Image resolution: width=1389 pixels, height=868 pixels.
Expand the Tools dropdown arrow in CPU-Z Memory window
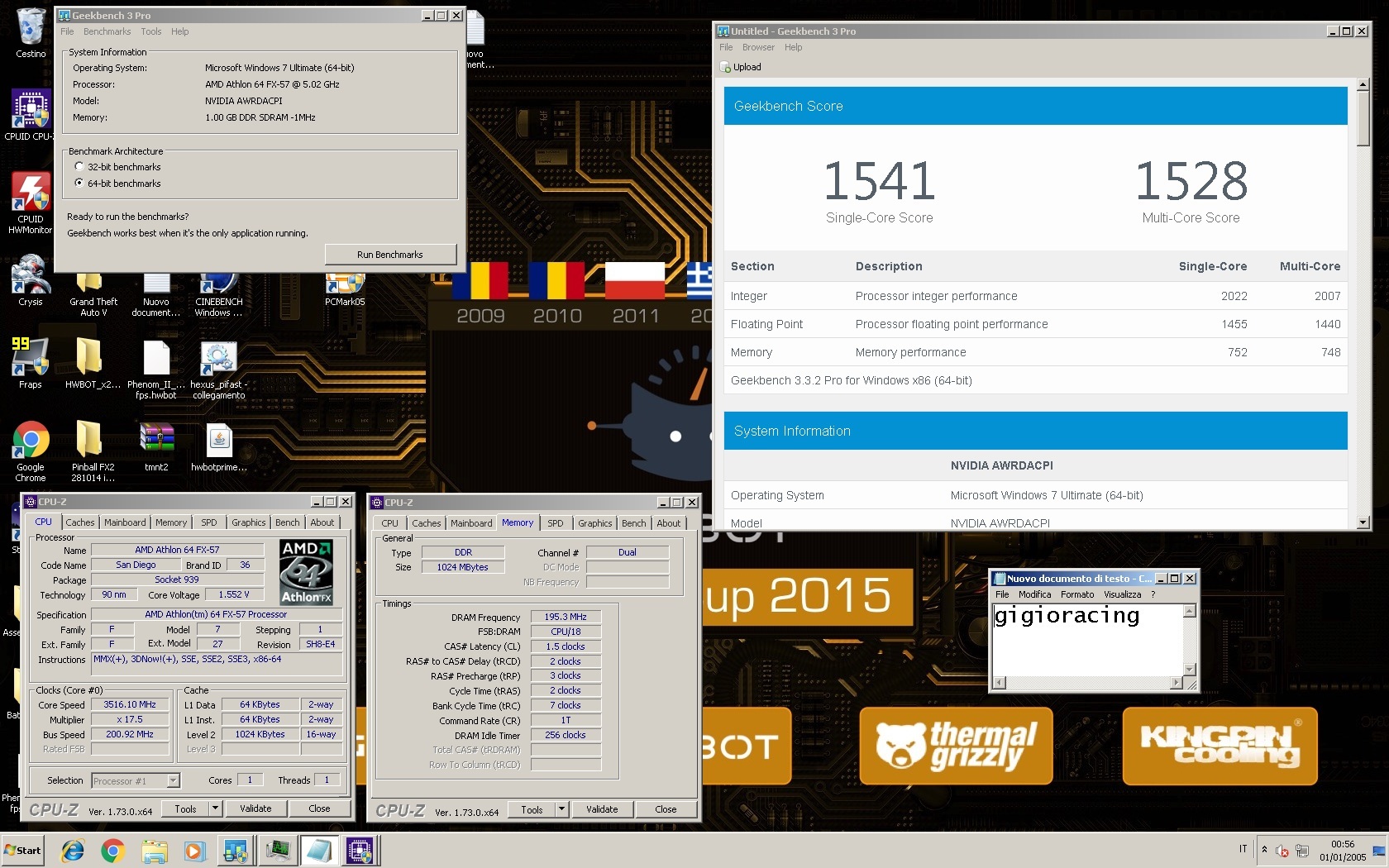[561, 810]
